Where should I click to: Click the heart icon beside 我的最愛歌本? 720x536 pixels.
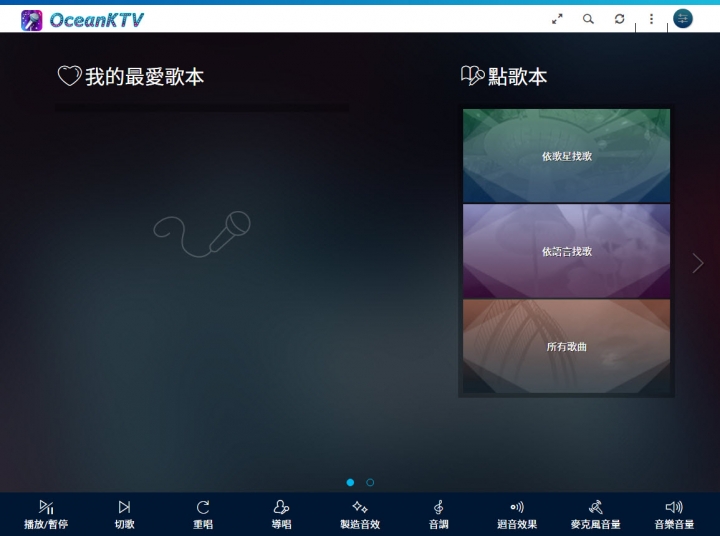pos(69,76)
